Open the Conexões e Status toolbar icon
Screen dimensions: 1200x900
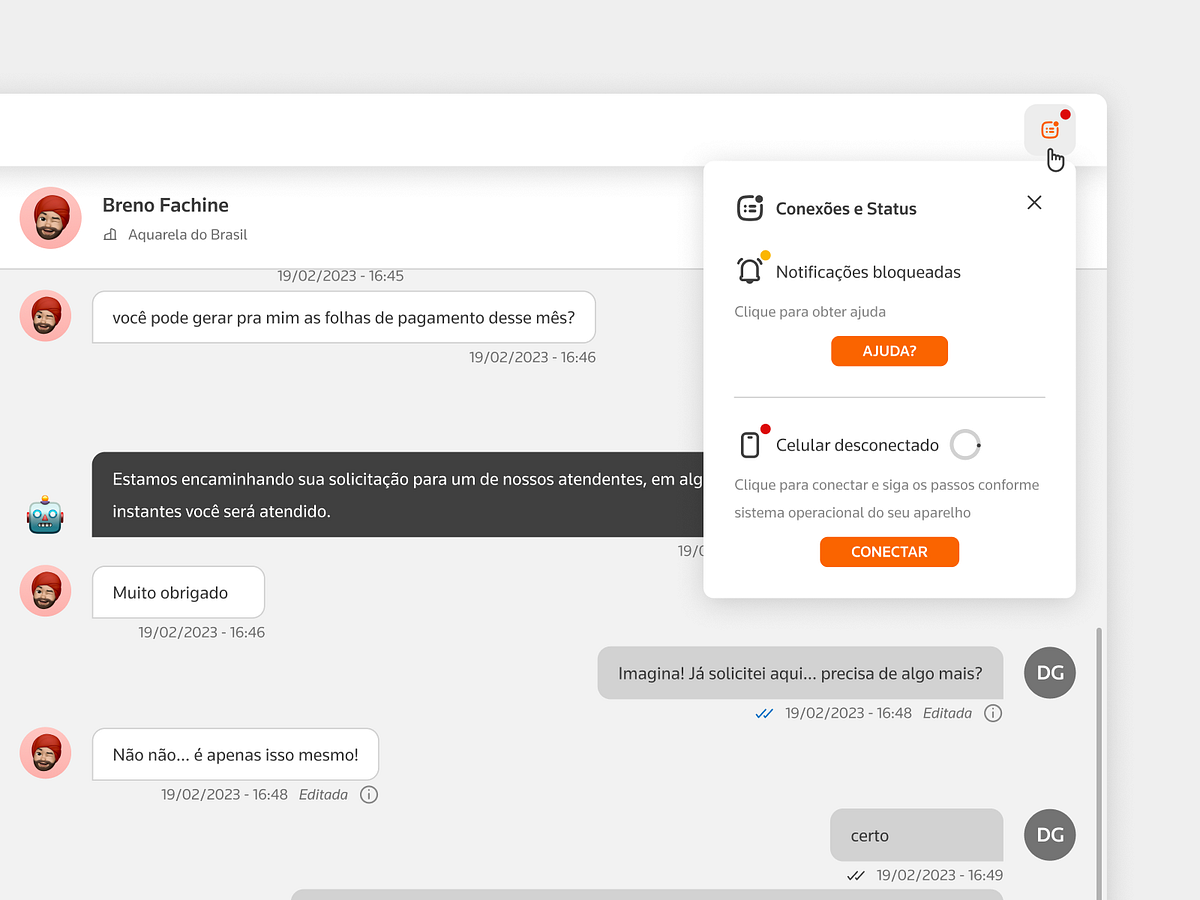pyautogui.click(x=1050, y=129)
